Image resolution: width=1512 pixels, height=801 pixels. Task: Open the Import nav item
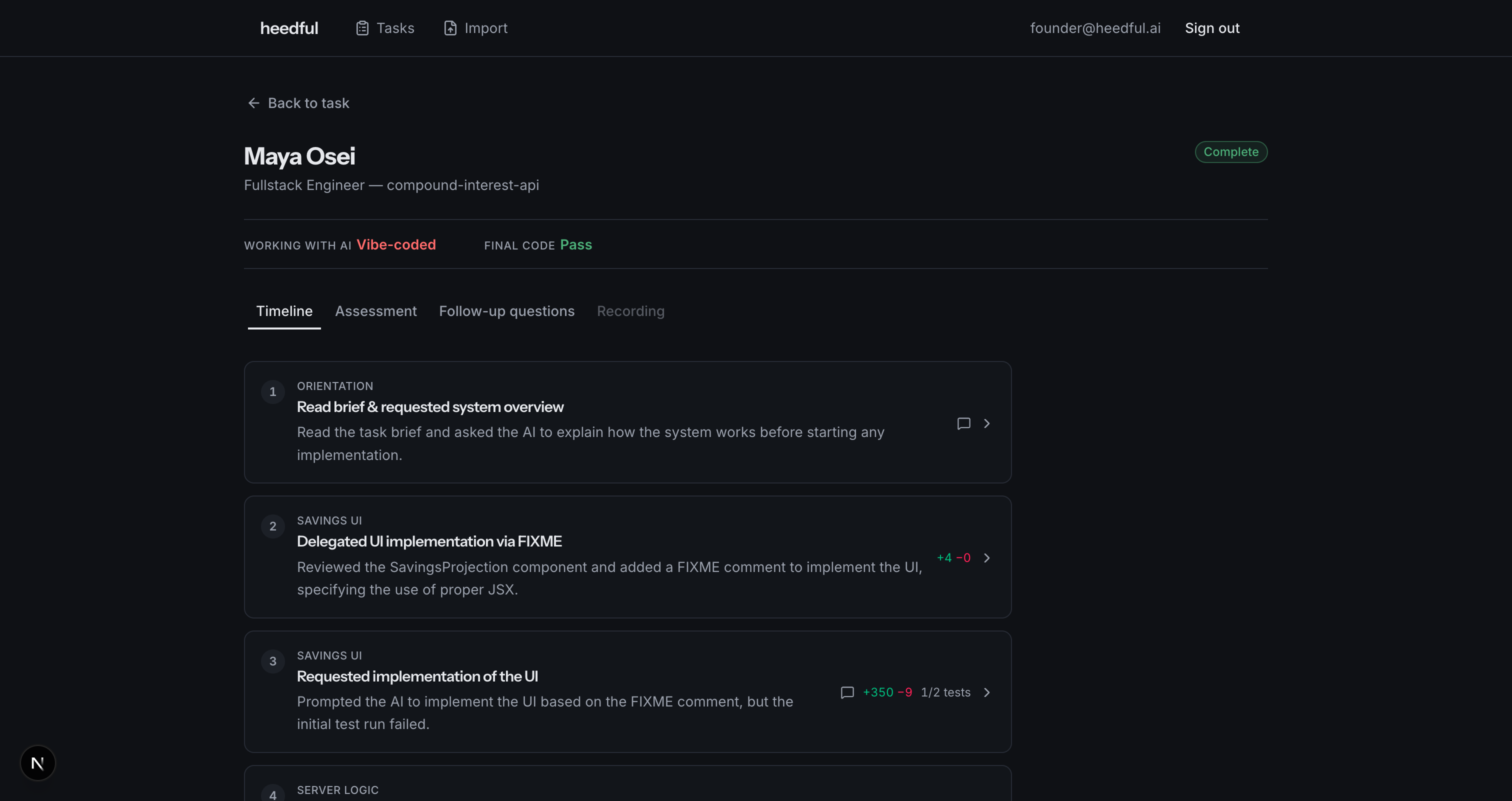(476, 28)
